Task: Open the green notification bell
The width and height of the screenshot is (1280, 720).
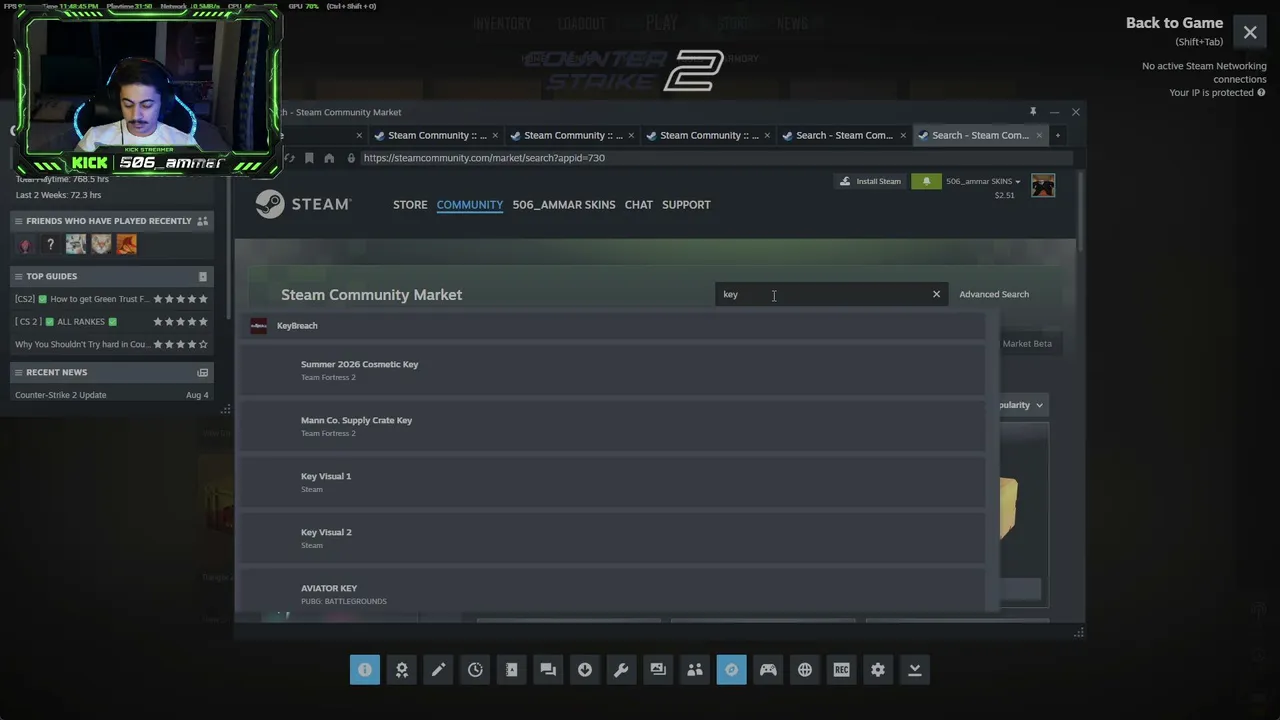Action: 926,181
